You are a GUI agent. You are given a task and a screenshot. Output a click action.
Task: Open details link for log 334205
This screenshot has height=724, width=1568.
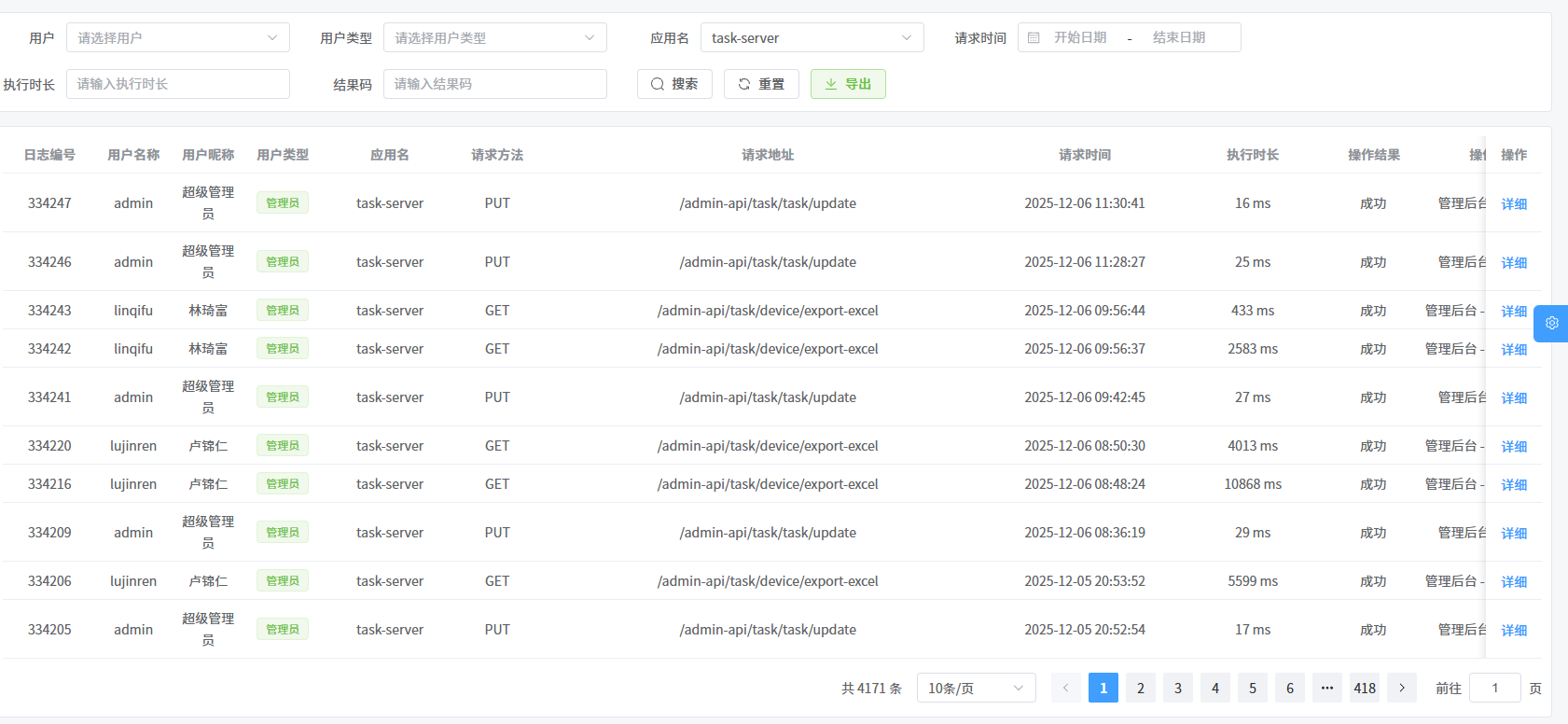coord(1513,630)
